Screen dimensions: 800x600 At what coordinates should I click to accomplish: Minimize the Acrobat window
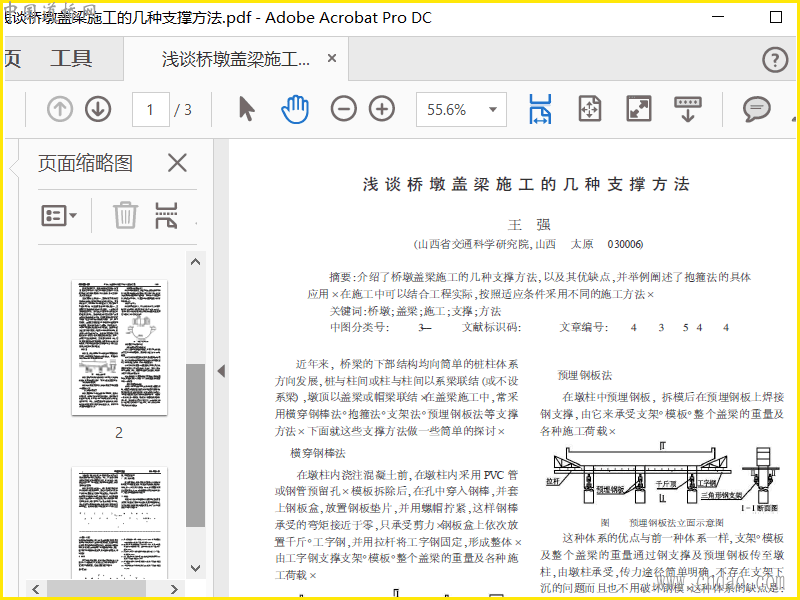(718, 17)
